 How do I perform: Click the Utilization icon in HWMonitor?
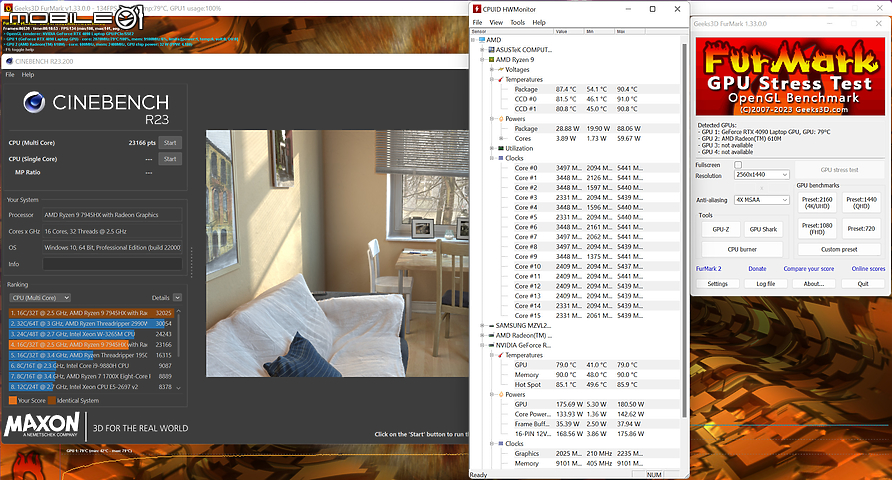tap(501, 148)
